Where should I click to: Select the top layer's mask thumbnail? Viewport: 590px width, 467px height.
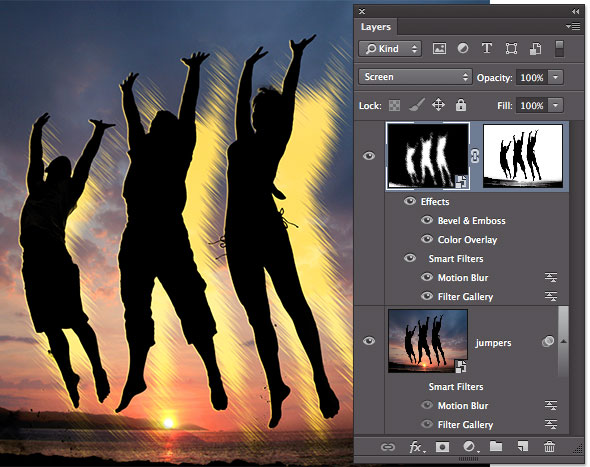pyautogui.click(x=523, y=156)
